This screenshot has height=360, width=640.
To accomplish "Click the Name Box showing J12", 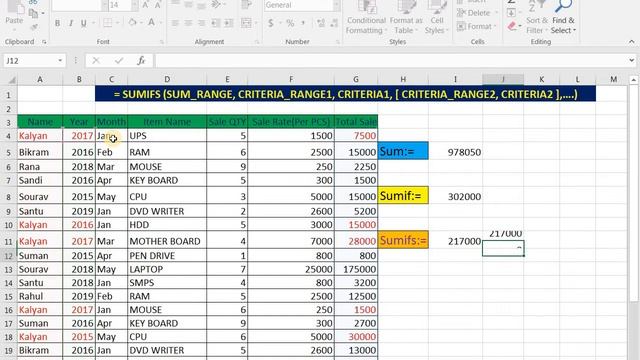I will click(29, 61).
